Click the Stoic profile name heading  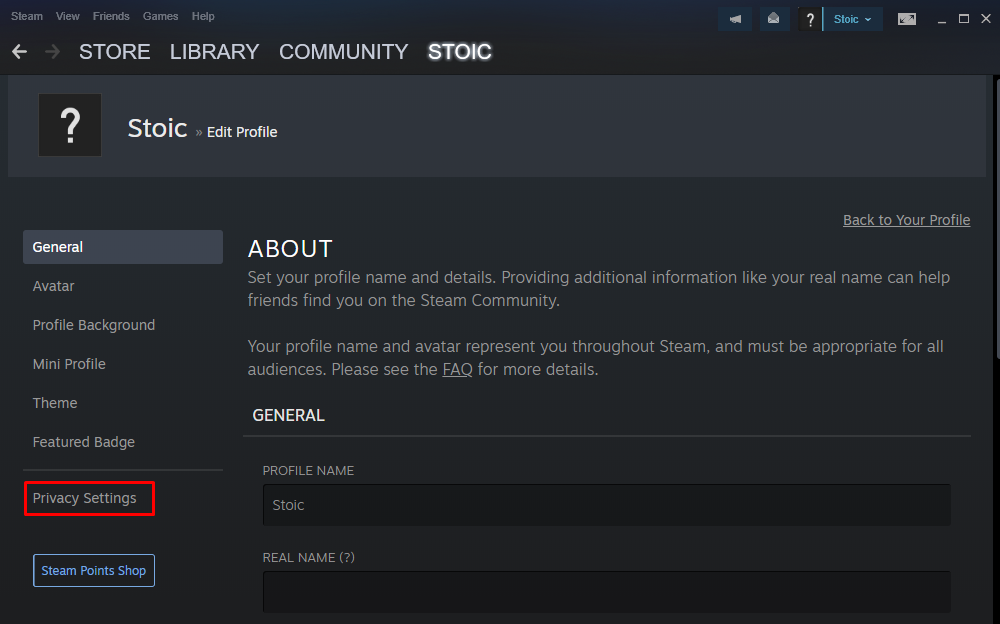click(x=158, y=128)
